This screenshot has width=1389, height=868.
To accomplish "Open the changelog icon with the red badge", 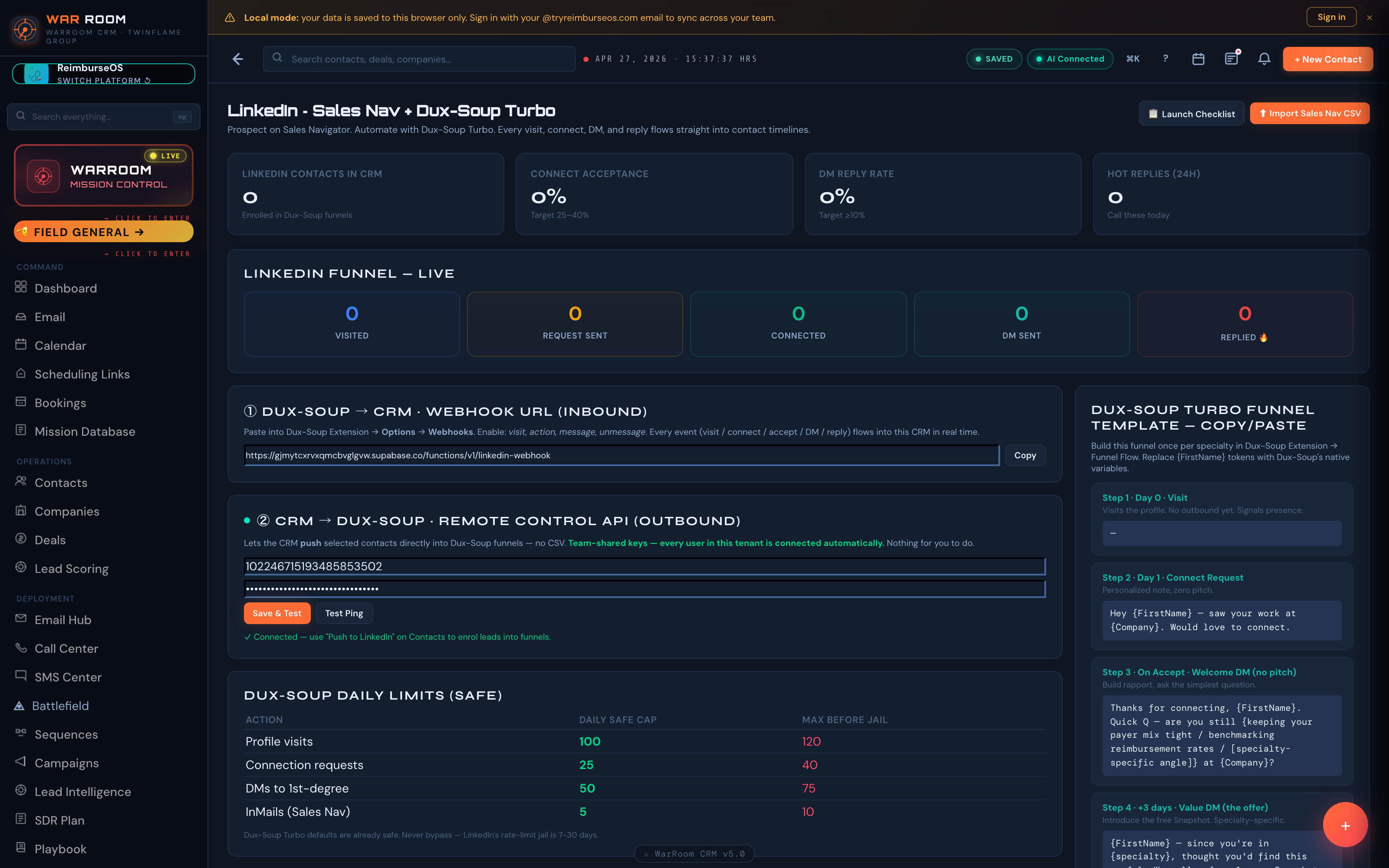I will point(1232,59).
